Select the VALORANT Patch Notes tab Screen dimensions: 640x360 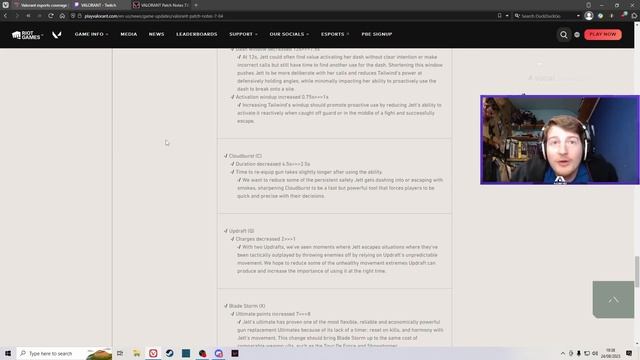160,5
